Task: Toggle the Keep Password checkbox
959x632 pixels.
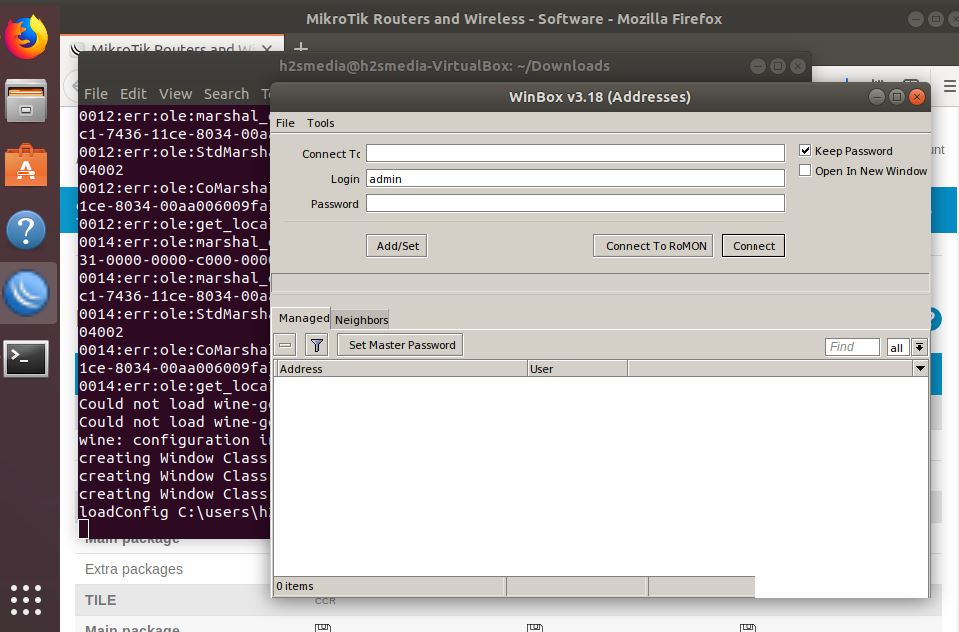Action: coord(805,151)
